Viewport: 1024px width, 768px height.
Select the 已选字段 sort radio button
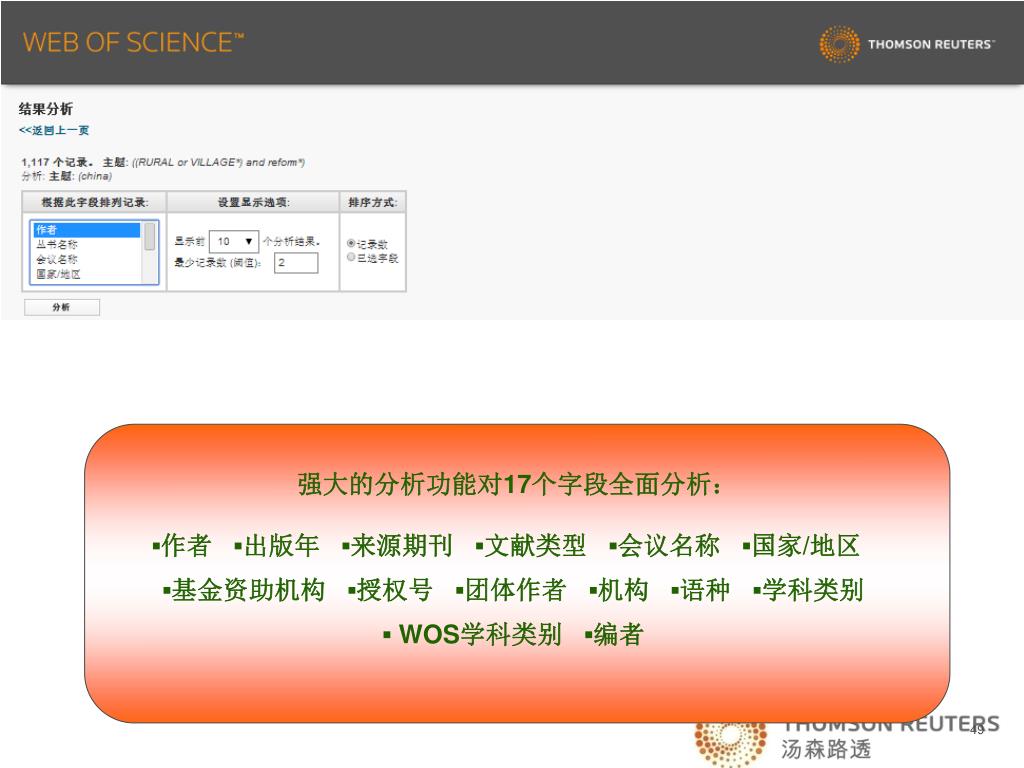351,257
